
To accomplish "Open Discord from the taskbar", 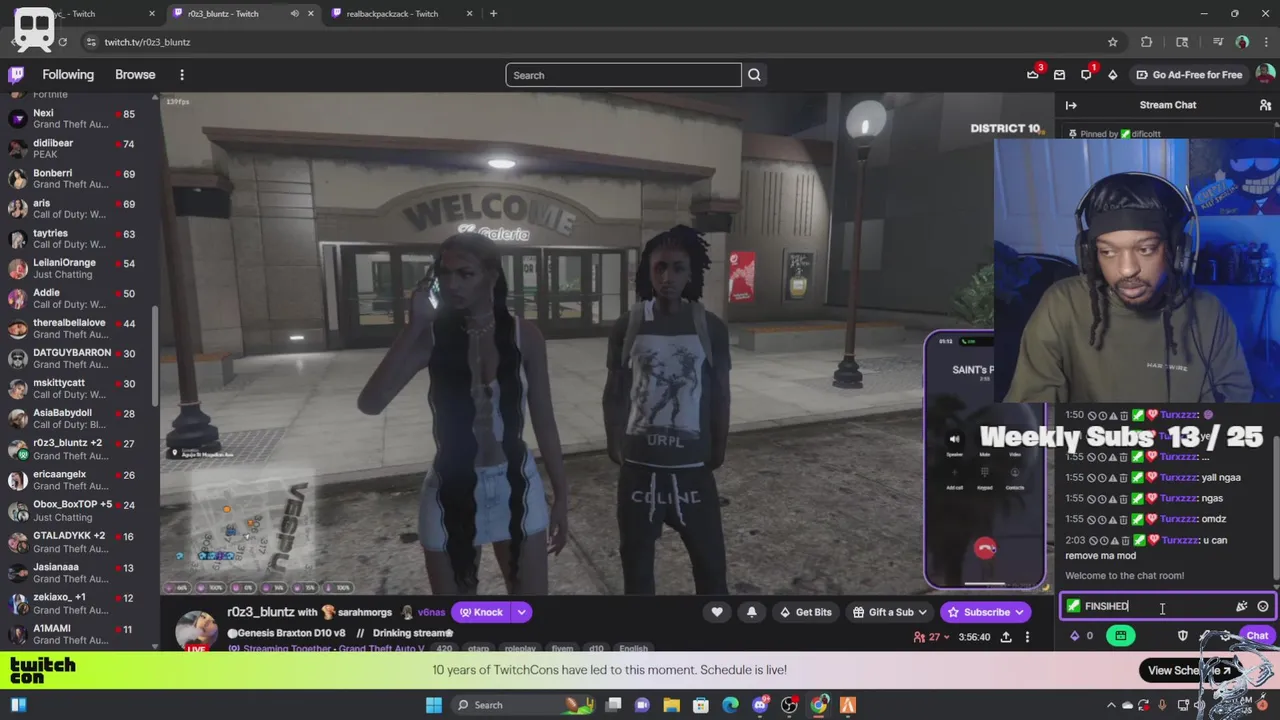I will [x=760, y=705].
